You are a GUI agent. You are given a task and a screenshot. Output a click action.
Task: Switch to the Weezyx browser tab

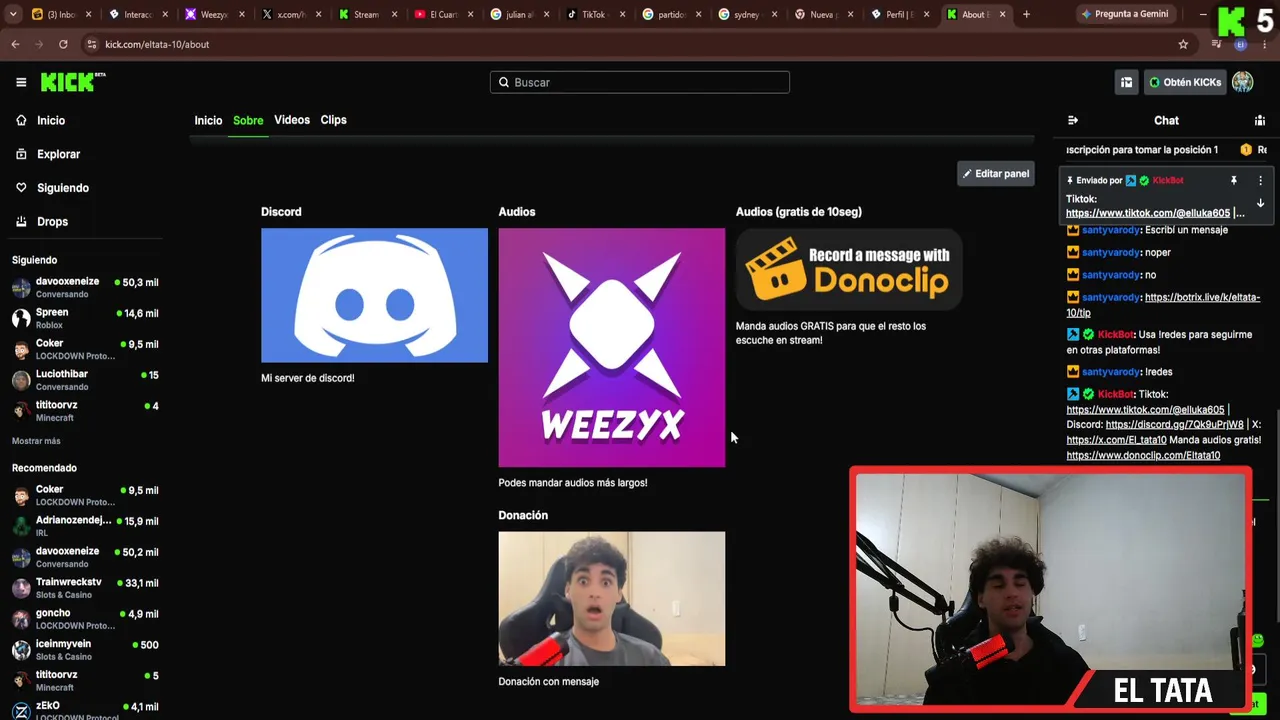point(214,15)
